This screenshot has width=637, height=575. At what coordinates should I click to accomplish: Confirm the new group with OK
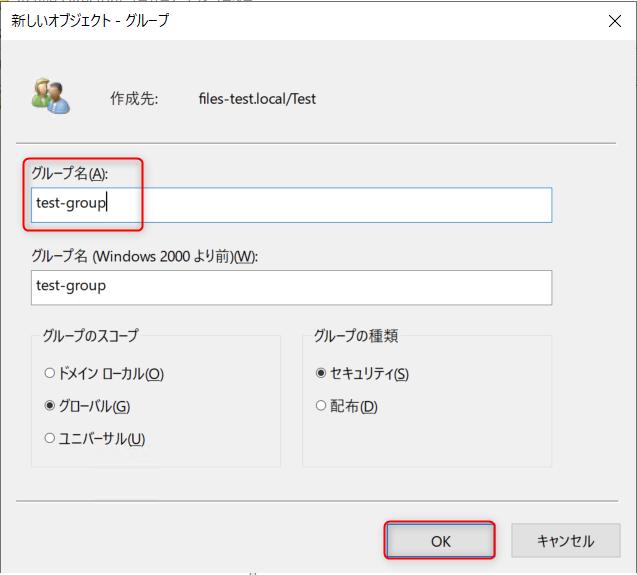[x=440, y=541]
